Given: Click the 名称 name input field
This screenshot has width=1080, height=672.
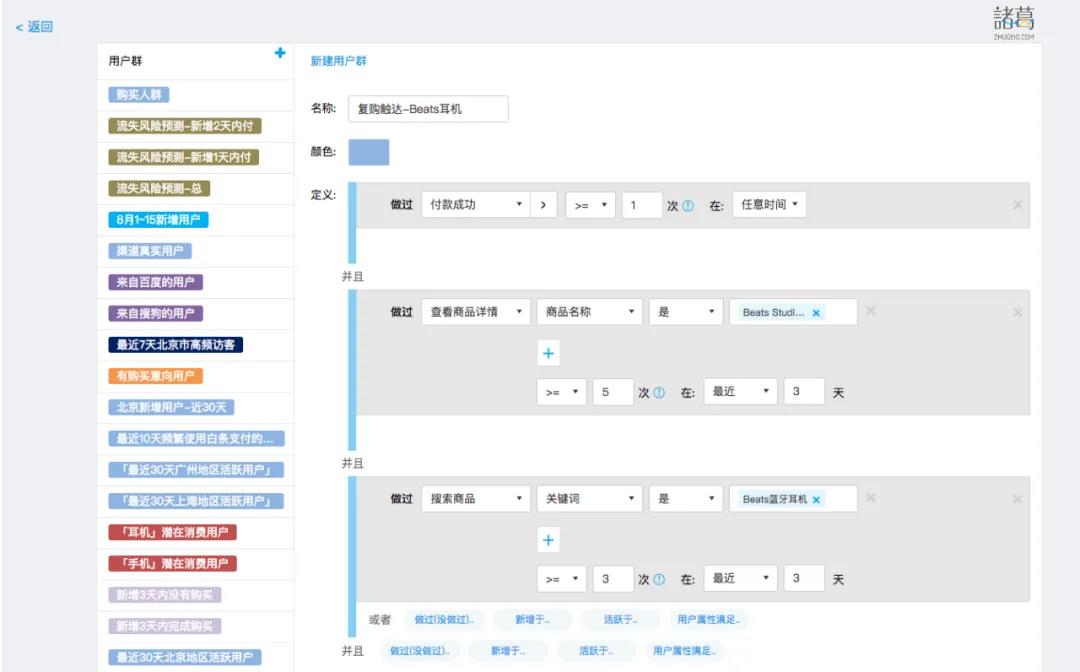Looking at the screenshot, I should click(x=427, y=109).
